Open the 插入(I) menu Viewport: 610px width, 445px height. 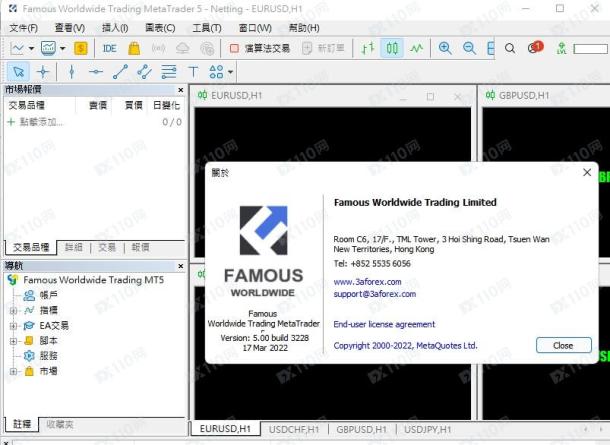click(115, 28)
